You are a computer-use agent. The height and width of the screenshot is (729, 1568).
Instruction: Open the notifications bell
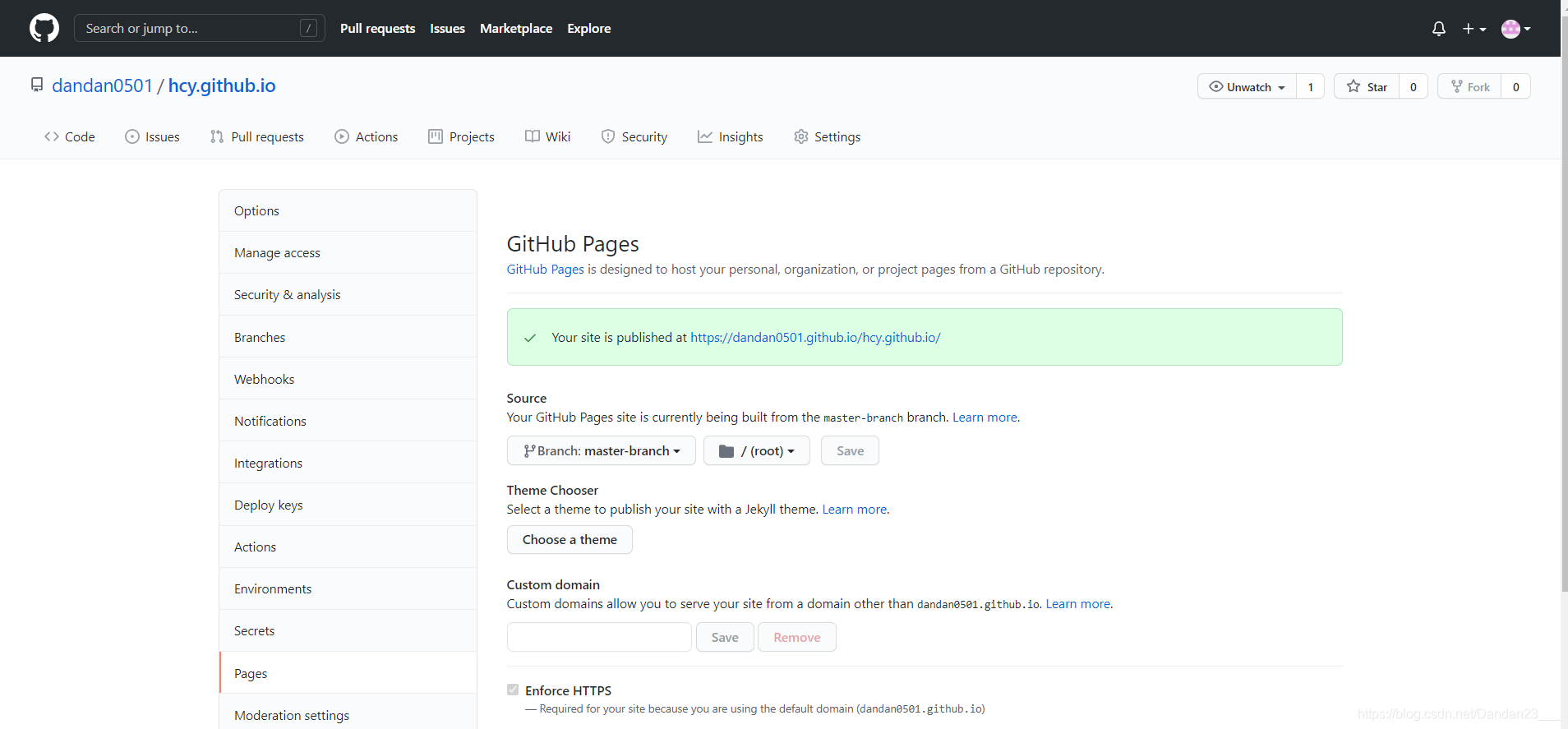1438,29
